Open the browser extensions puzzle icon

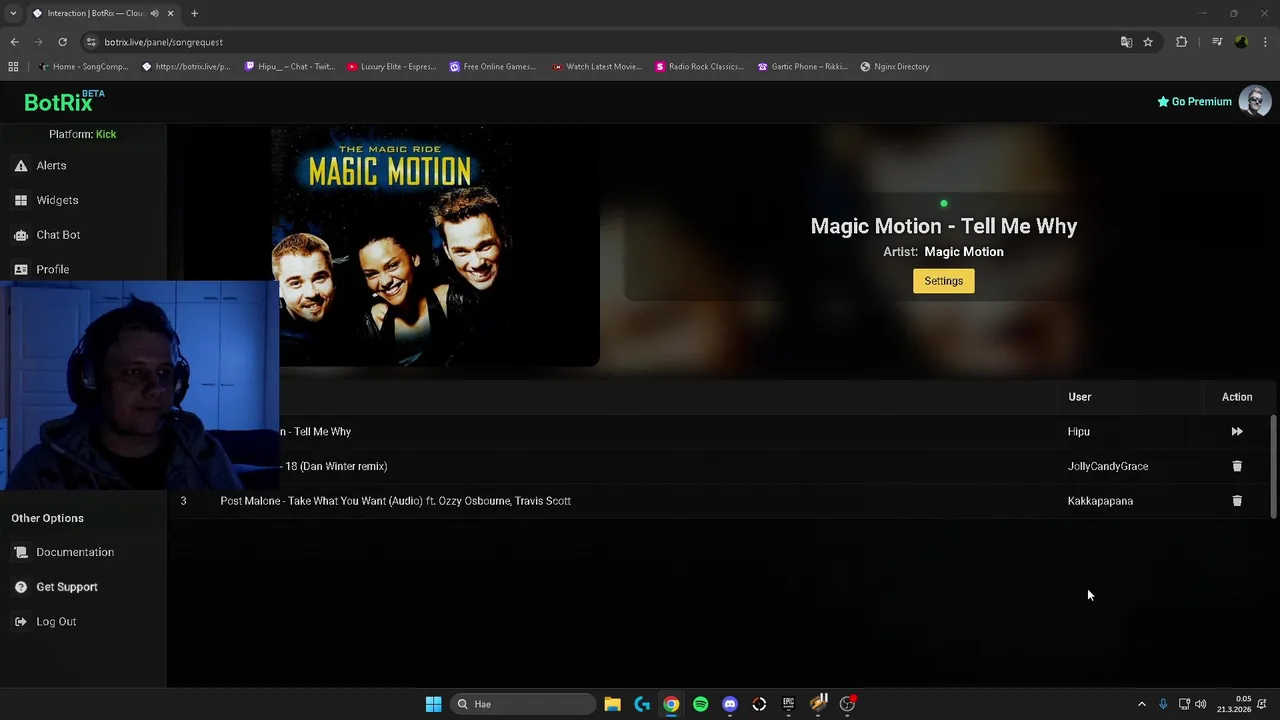(1182, 42)
